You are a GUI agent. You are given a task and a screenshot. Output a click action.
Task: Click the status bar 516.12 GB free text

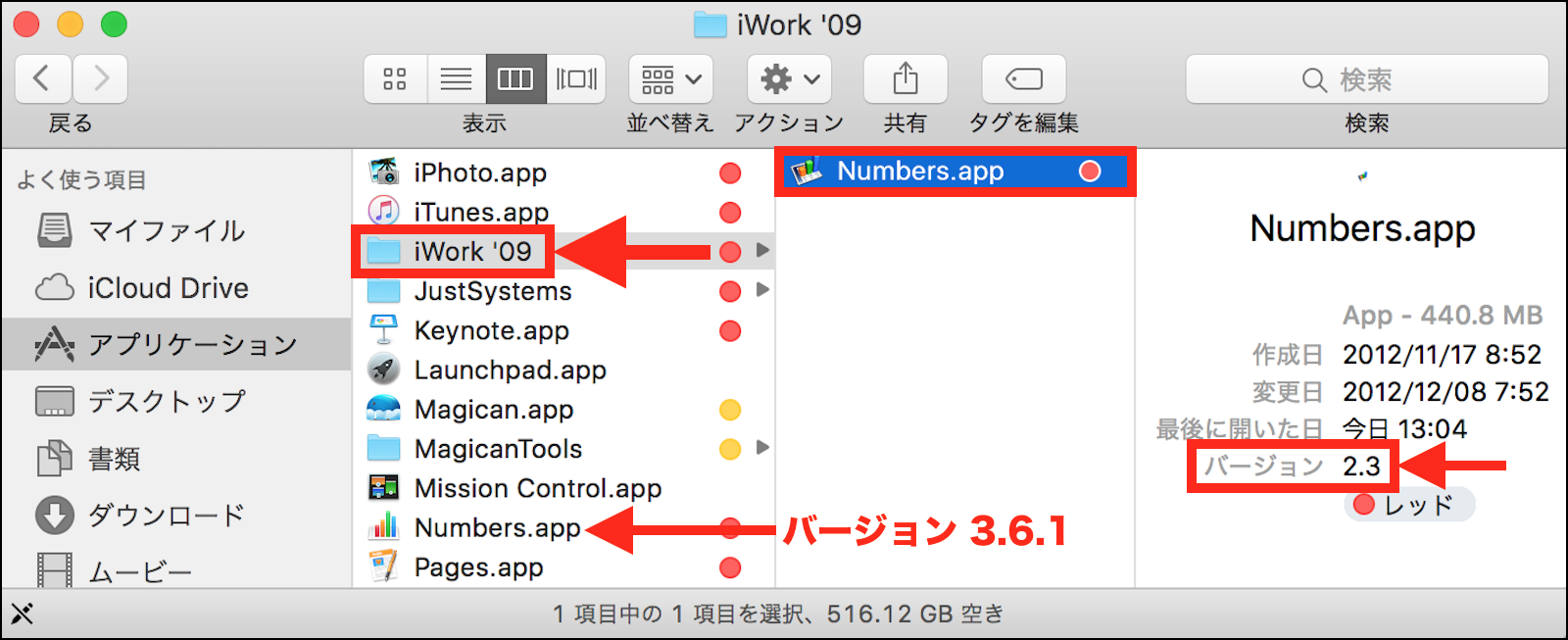point(915,615)
